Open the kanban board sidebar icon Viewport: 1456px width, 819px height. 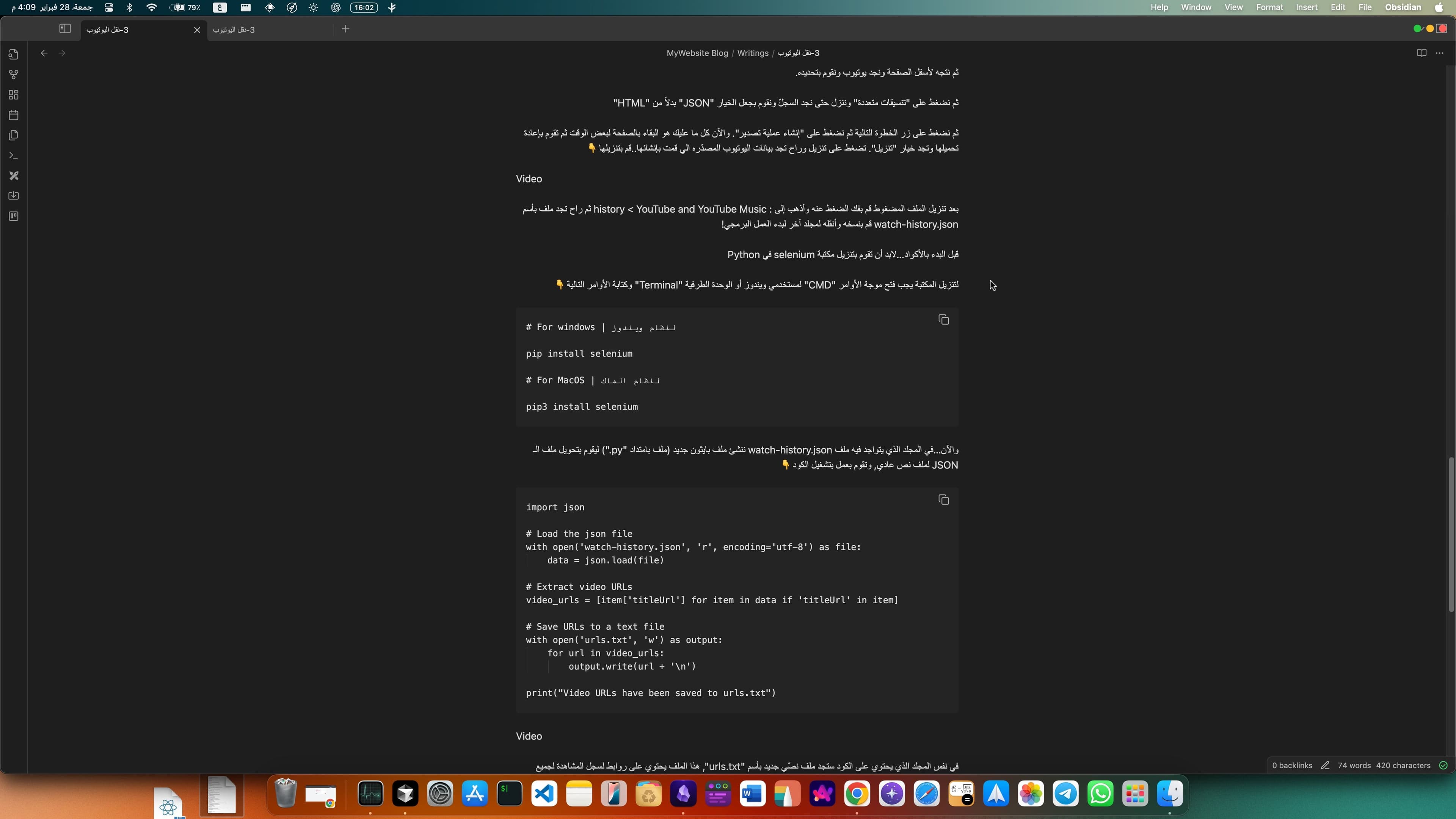click(14, 216)
